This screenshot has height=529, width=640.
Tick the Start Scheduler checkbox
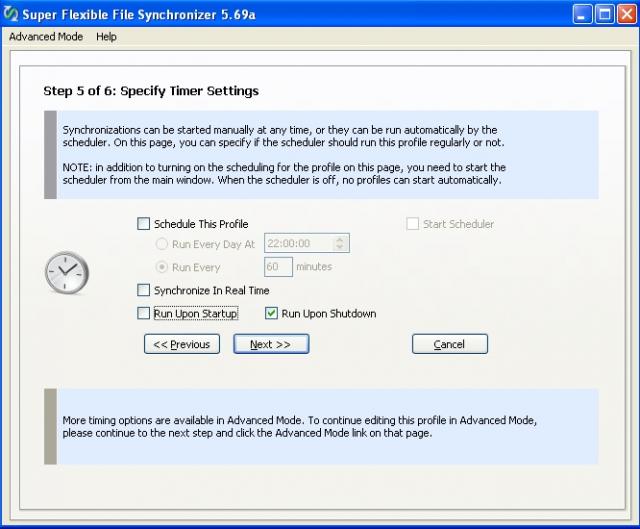412,224
